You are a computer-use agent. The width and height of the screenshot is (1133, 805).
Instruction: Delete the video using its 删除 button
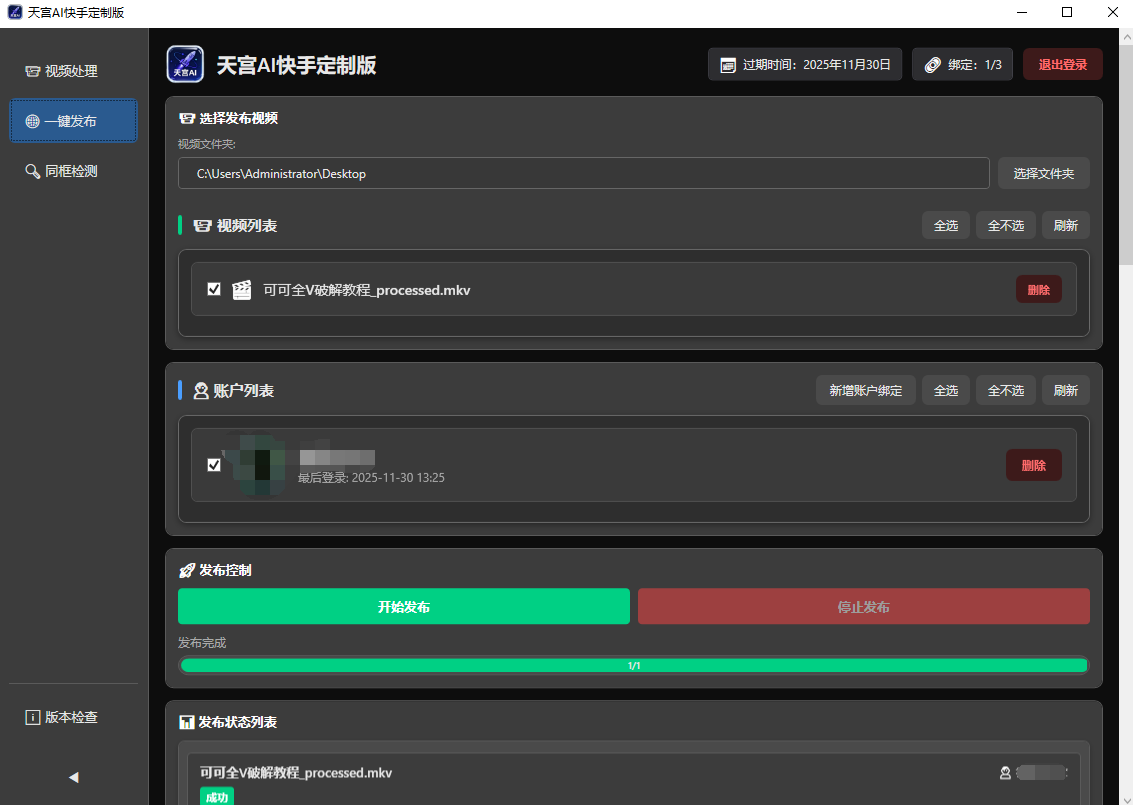click(x=1038, y=290)
